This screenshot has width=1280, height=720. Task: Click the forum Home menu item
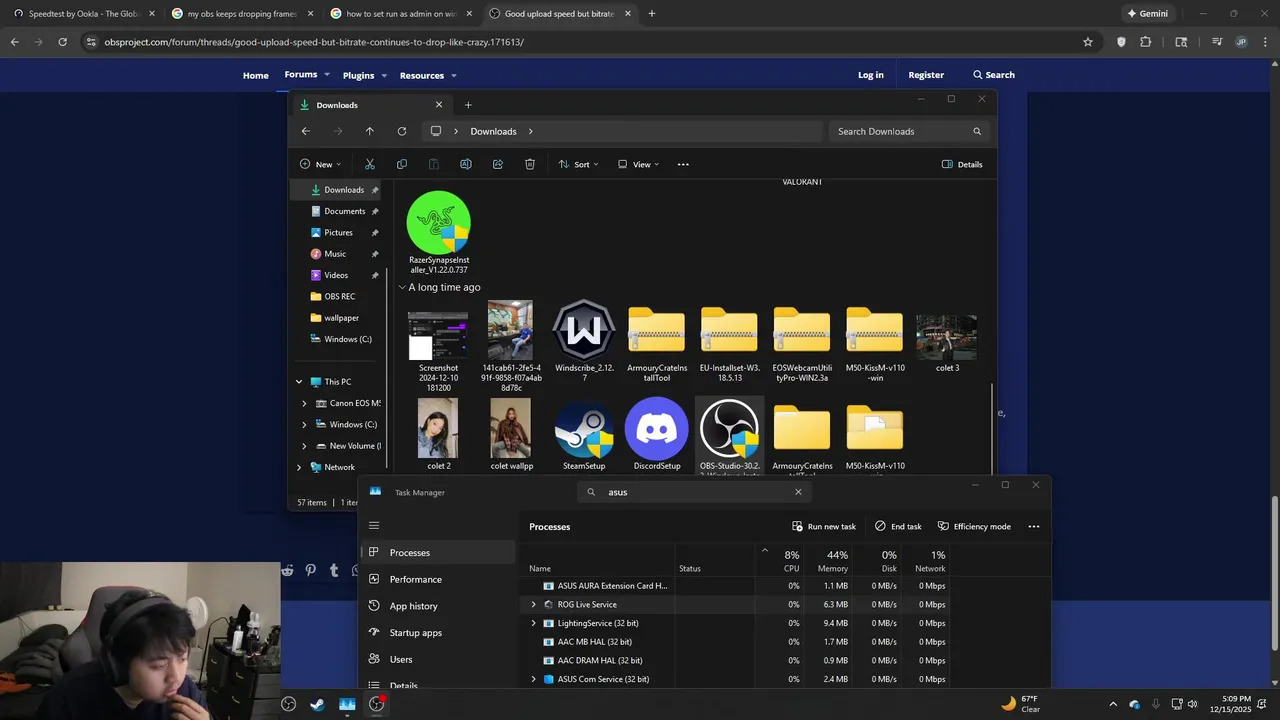coord(256,75)
